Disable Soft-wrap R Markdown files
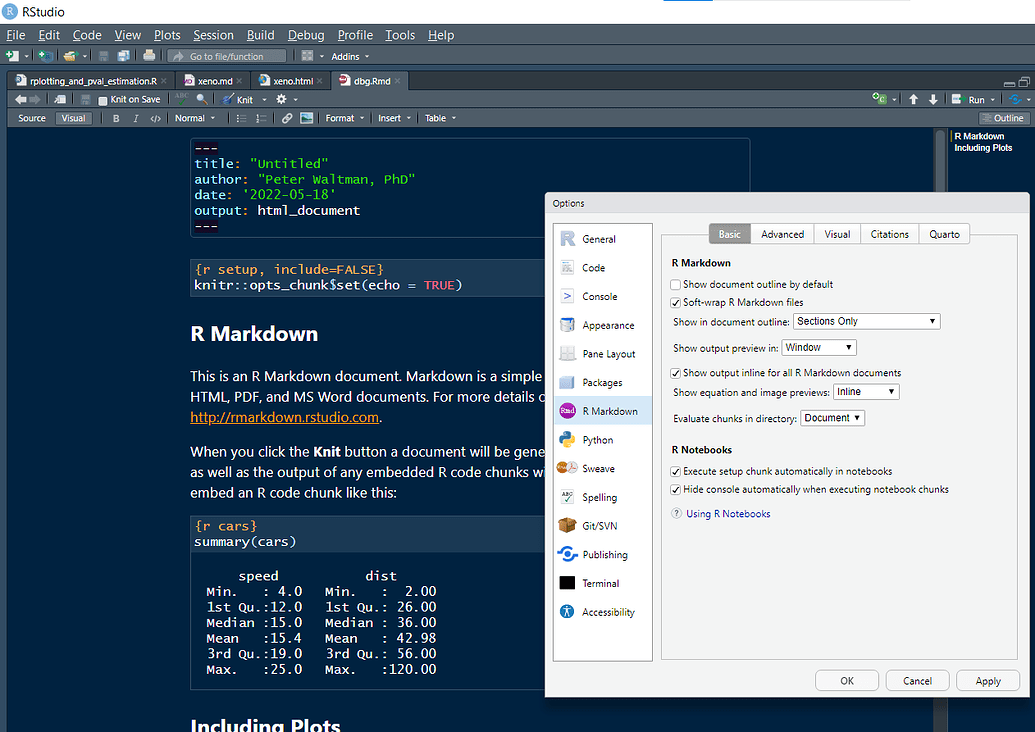 click(x=676, y=302)
